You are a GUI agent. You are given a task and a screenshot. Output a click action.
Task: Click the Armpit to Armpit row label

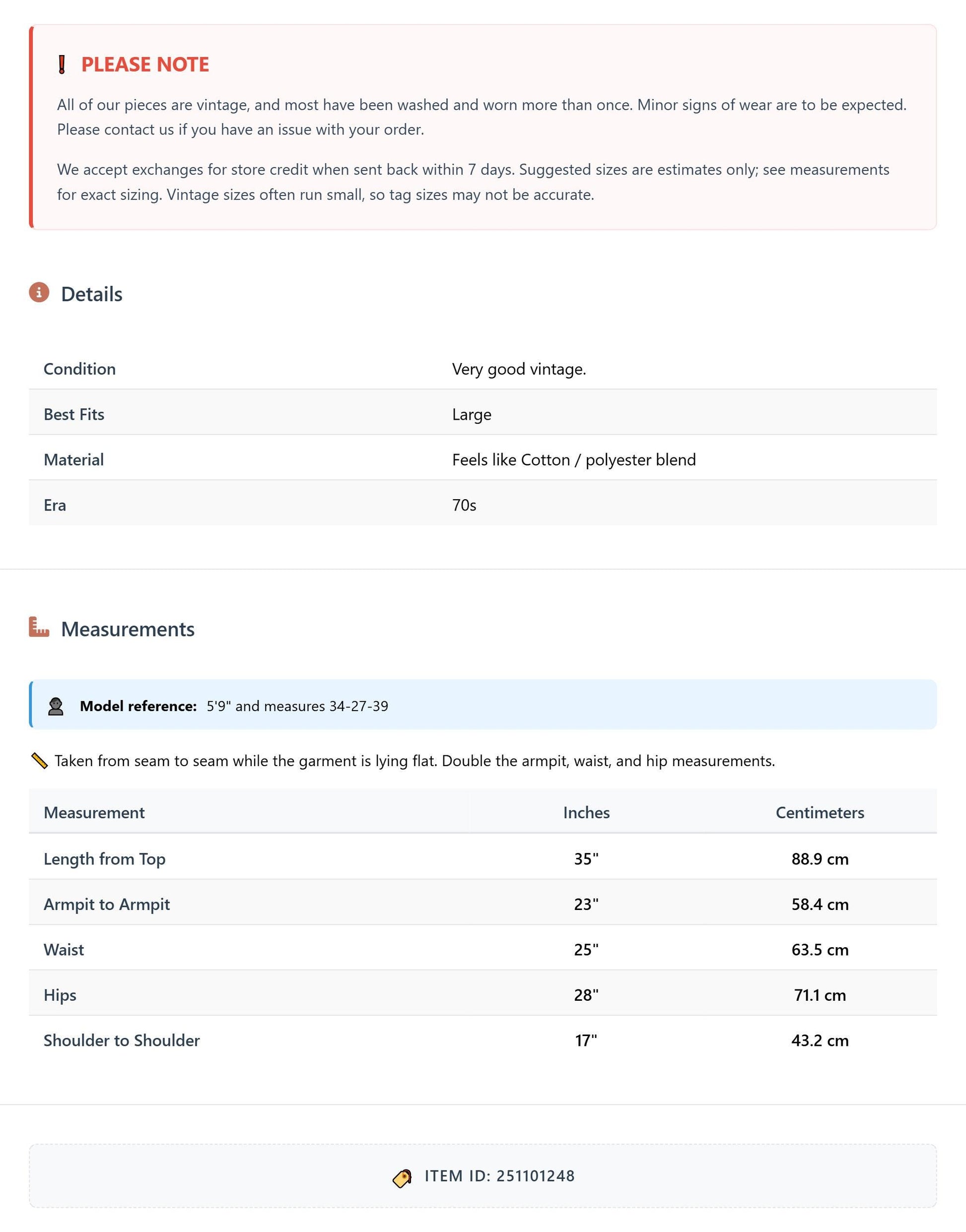107,904
